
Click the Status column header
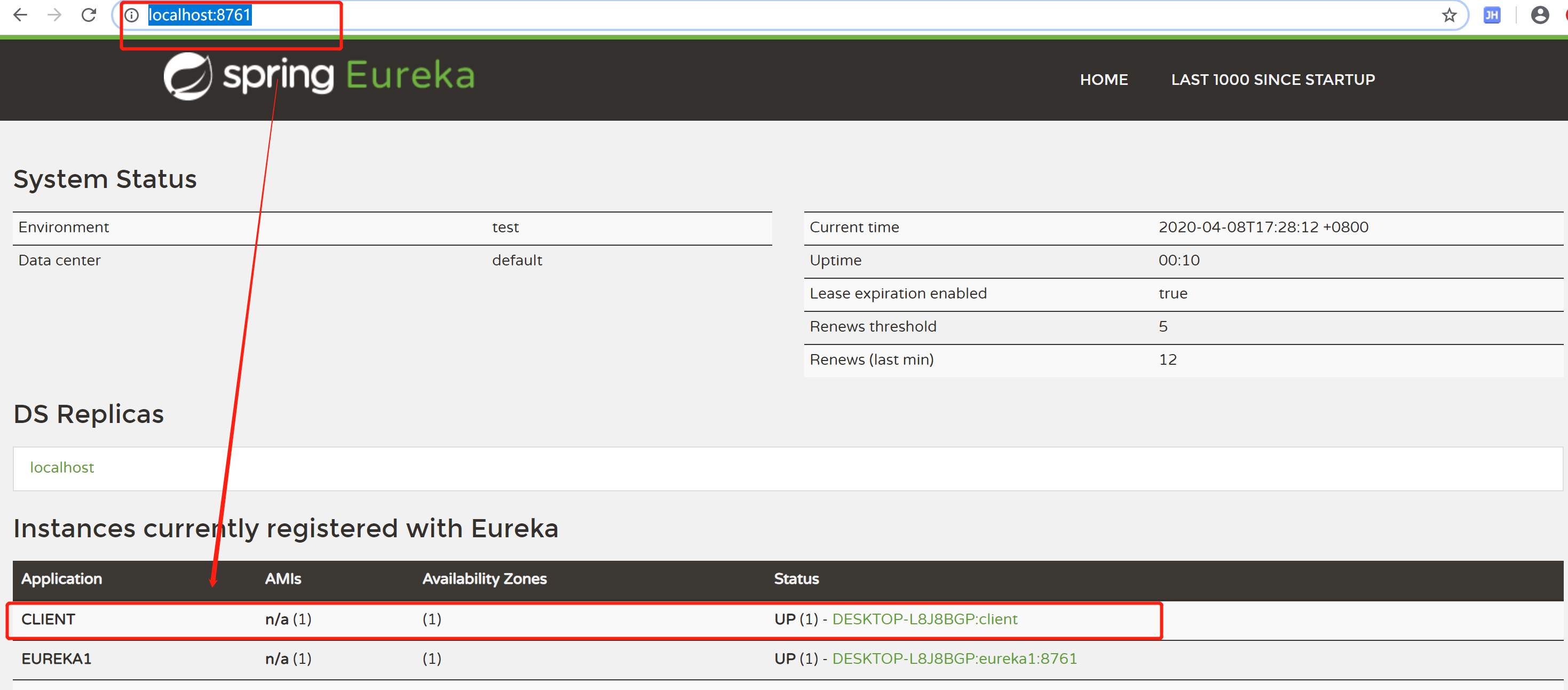pyautogui.click(x=796, y=578)
